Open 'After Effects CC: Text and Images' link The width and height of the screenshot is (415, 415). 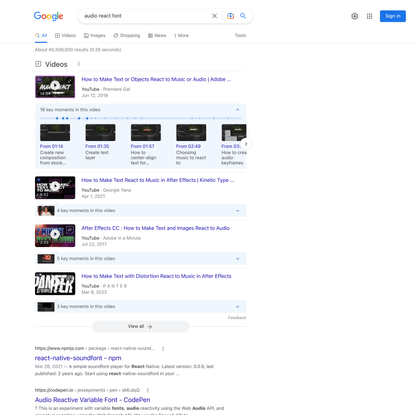156,228
